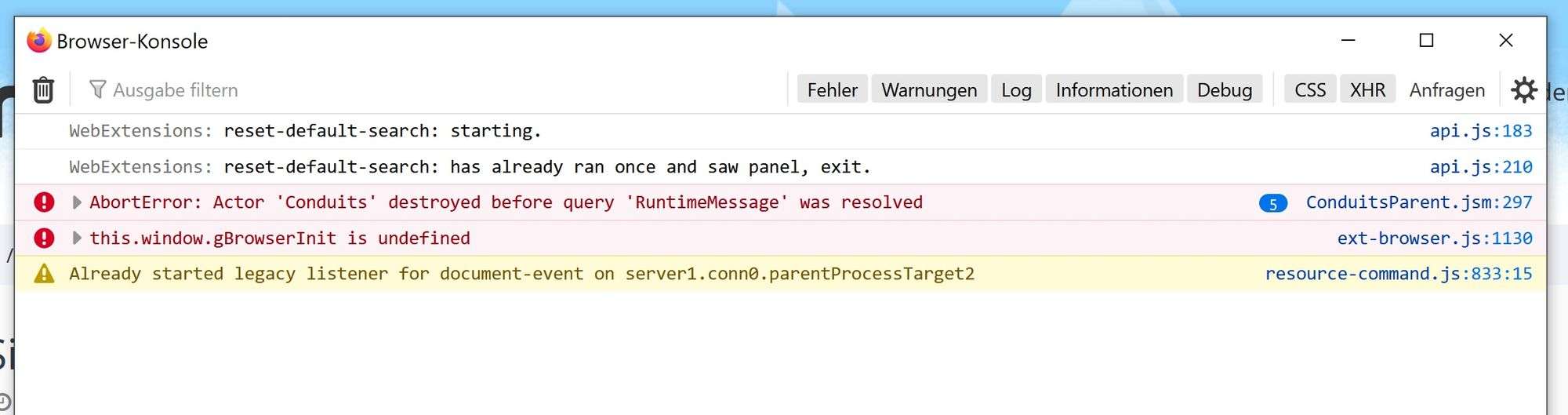
Task: Toggle the Debug filter
Action: (1224, 90)
